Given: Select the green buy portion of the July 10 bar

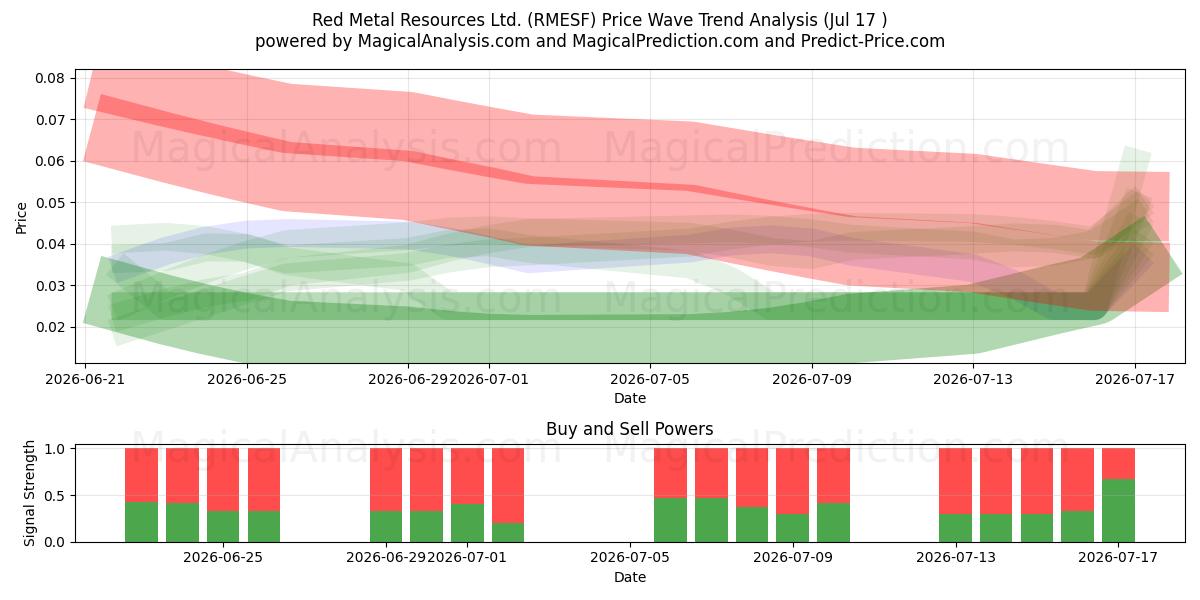Looking at the screenshot, I should pyautogui.click(x=833, y=523).
